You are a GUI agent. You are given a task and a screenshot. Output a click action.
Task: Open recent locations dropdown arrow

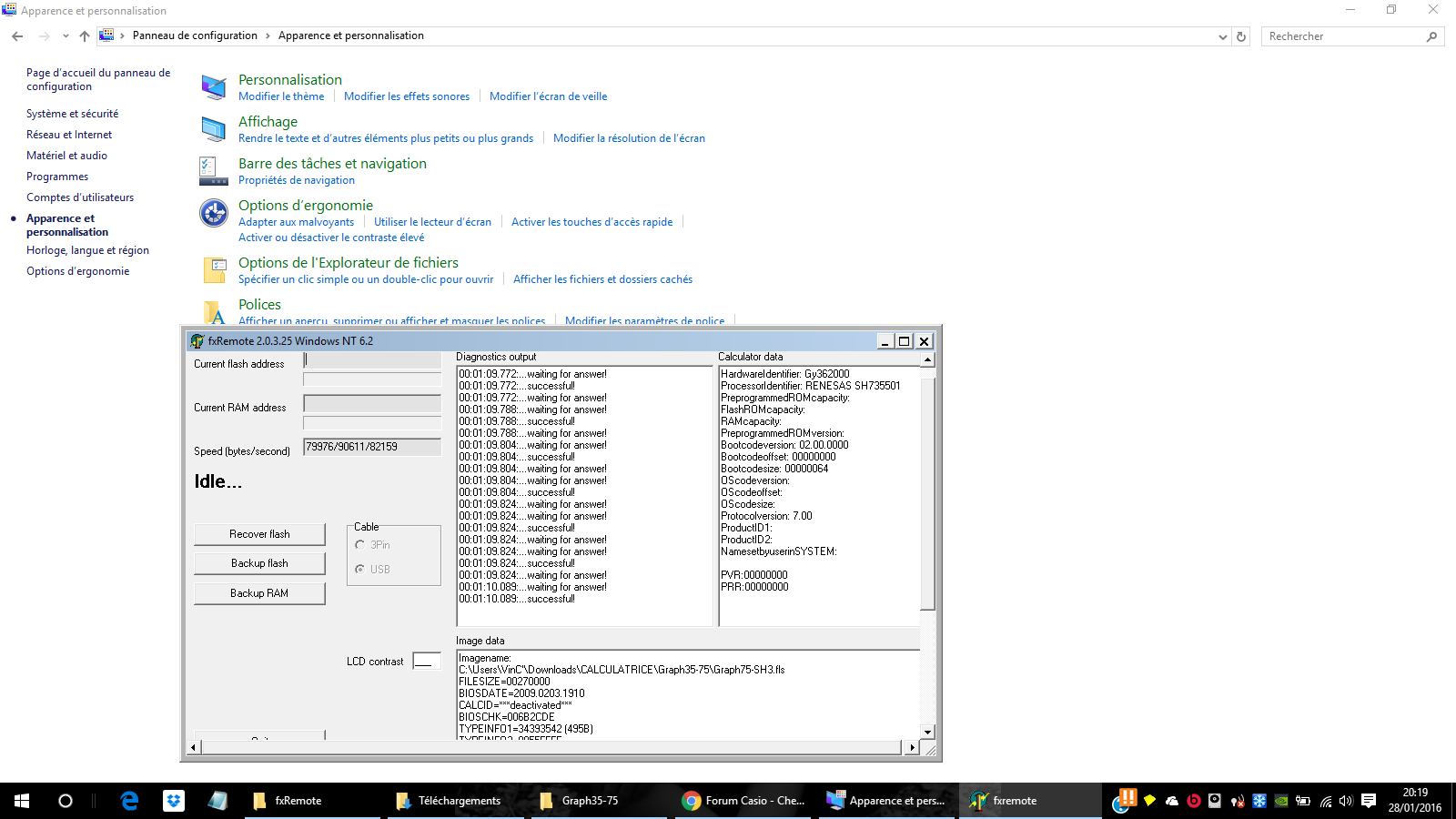tap(66, 36)
